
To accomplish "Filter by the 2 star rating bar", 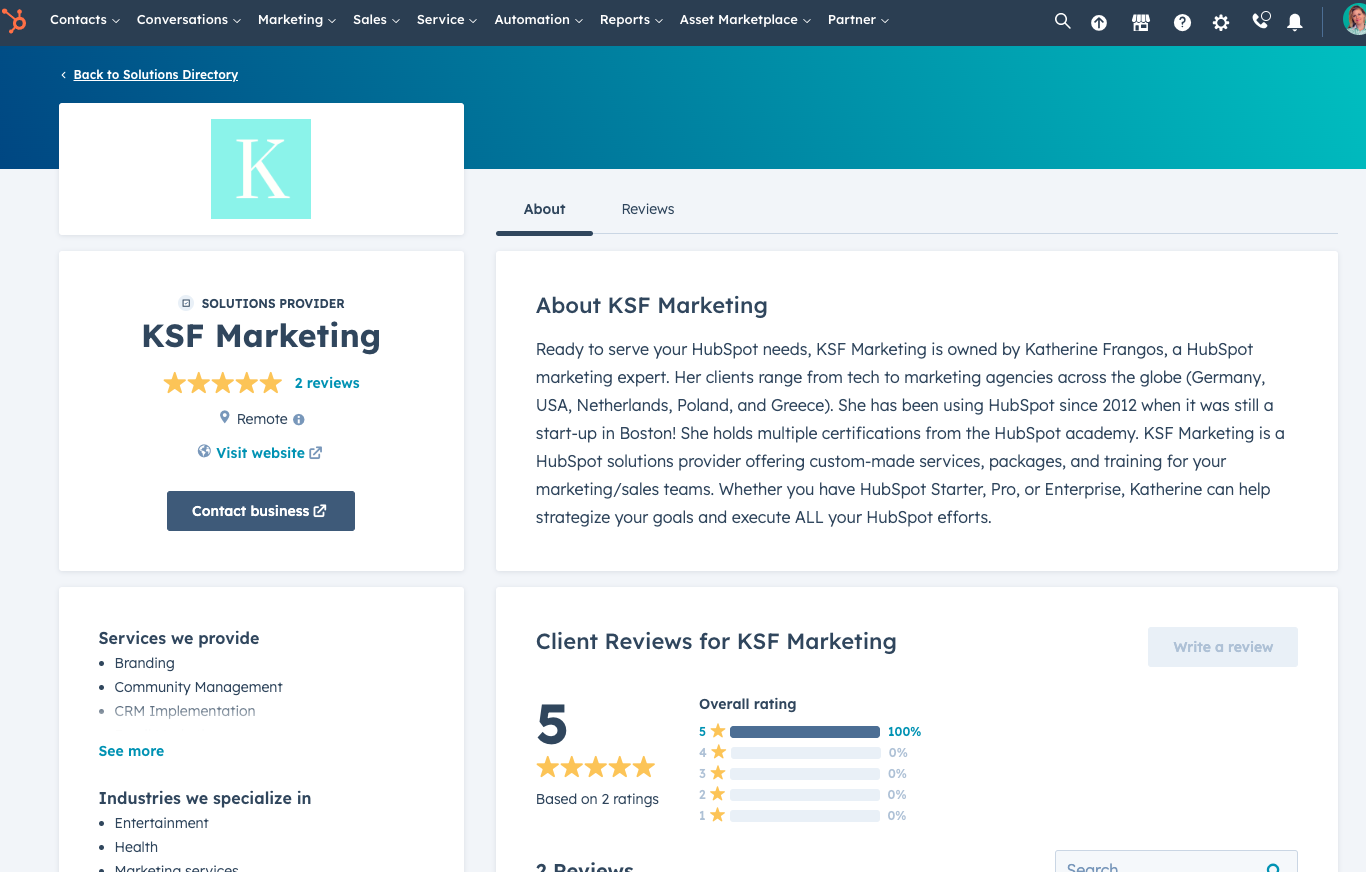I will tap(803, 795).
